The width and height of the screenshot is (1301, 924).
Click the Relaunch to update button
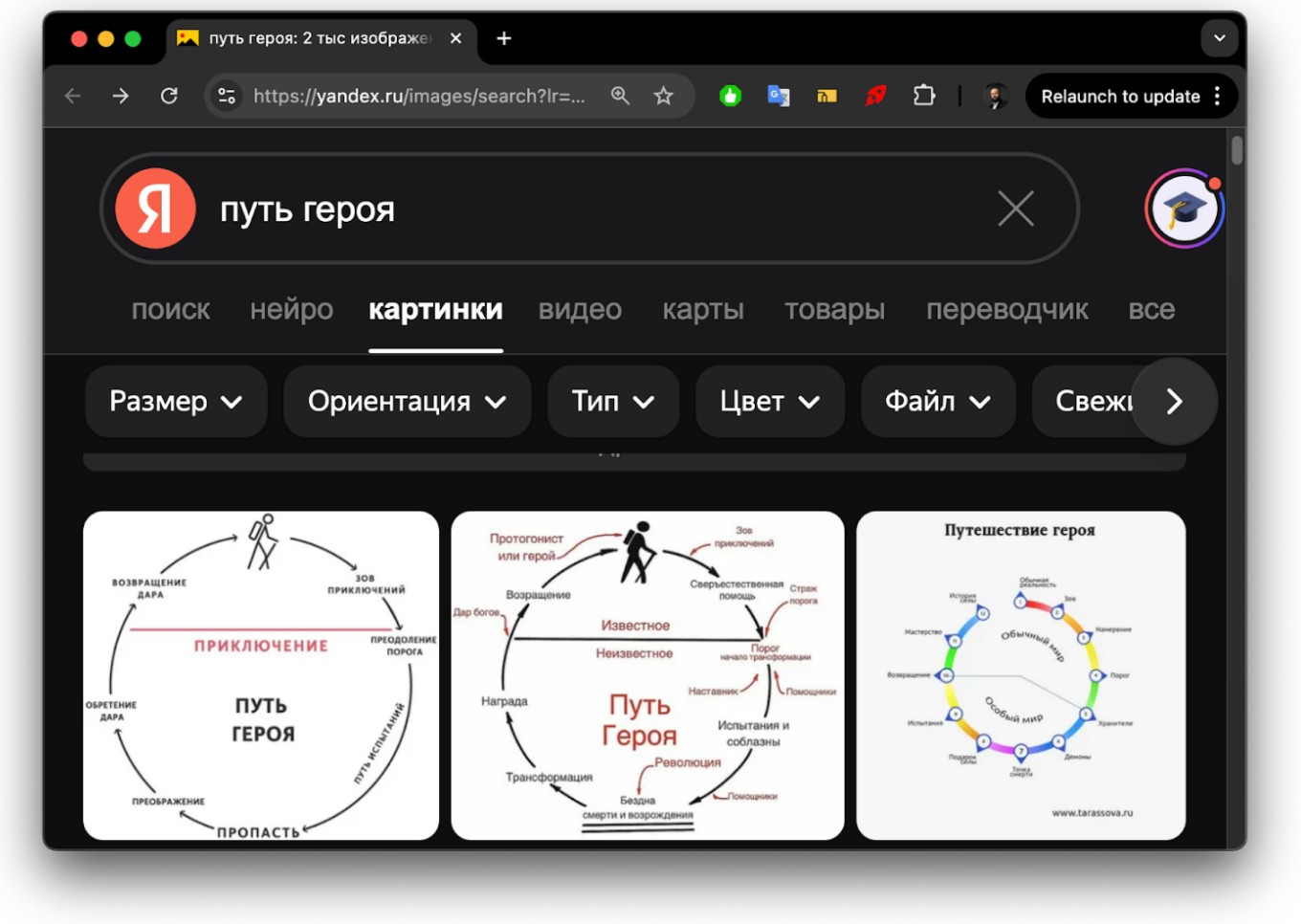pos(1121,96)
